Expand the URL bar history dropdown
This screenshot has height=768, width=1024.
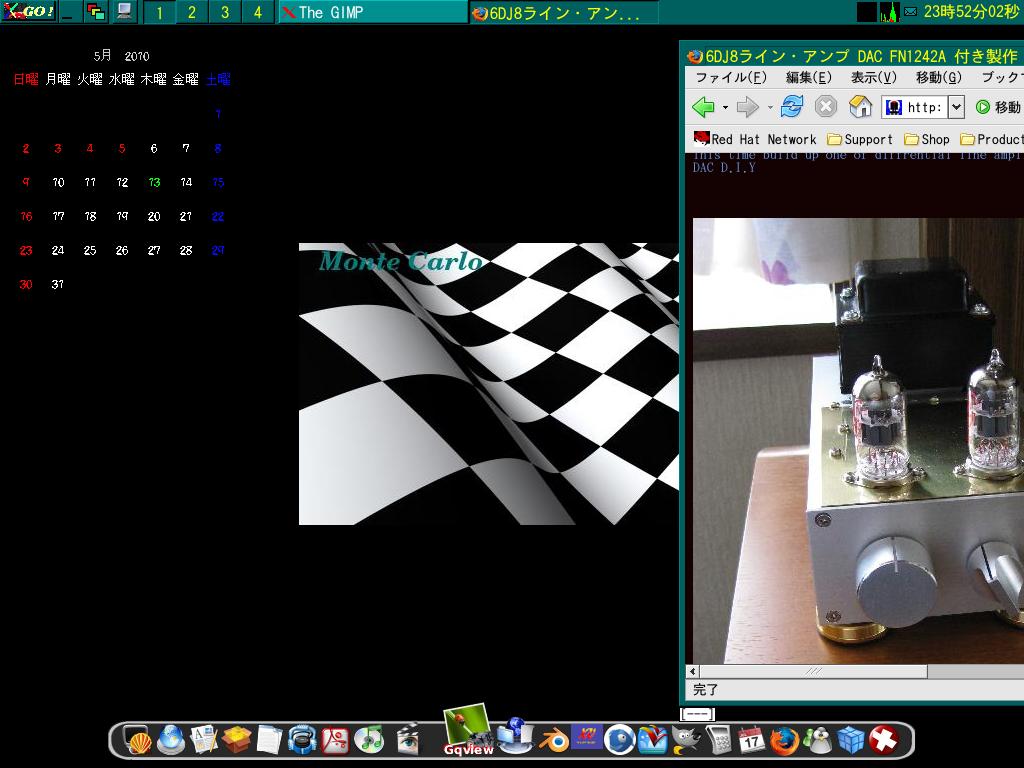[956, 107]
